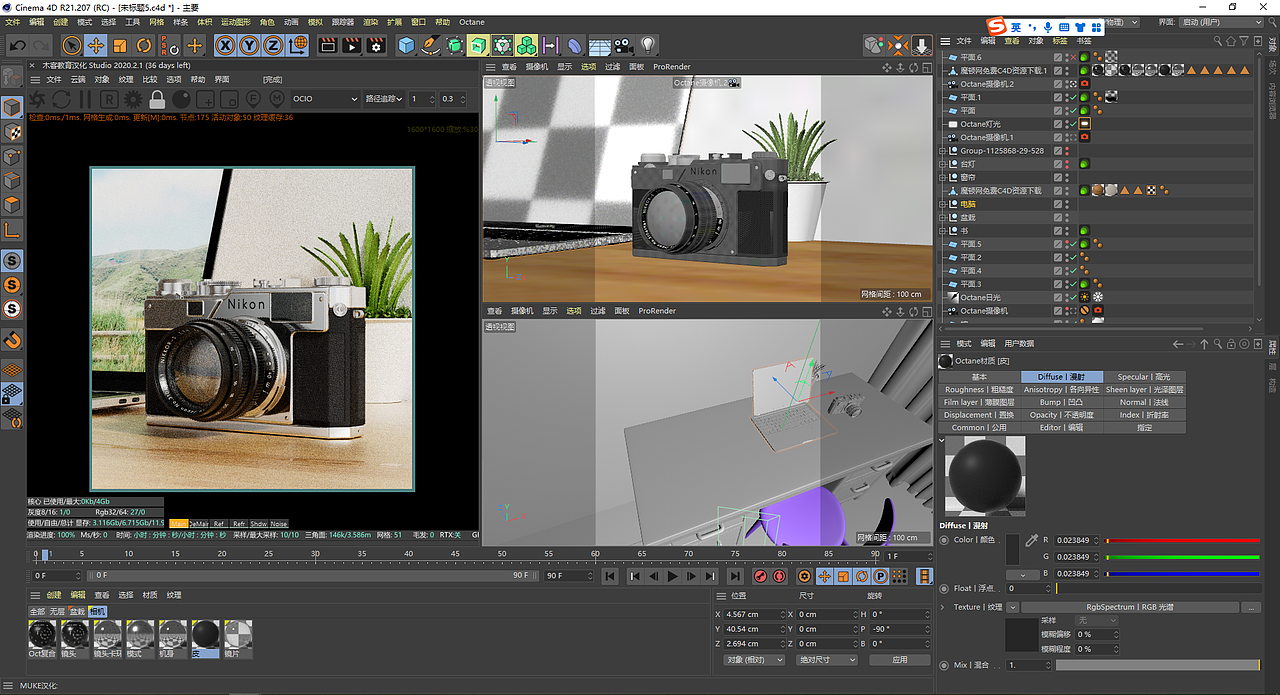Open the ProRender menu of top viewport
Viewport: 1280px width, 695px height.
click(672, 67)
